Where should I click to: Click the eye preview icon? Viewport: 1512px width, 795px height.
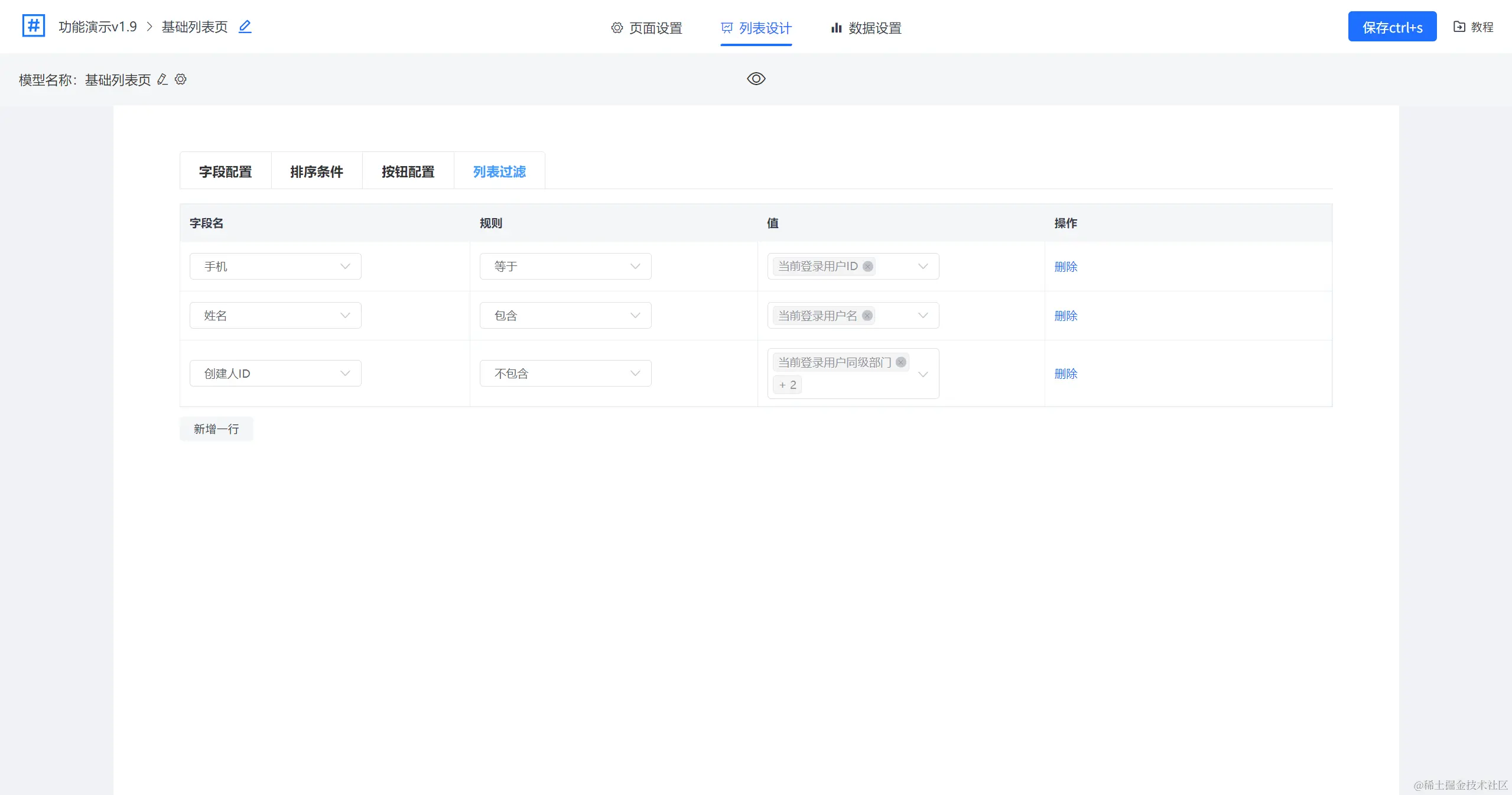(x=756, y=79)
